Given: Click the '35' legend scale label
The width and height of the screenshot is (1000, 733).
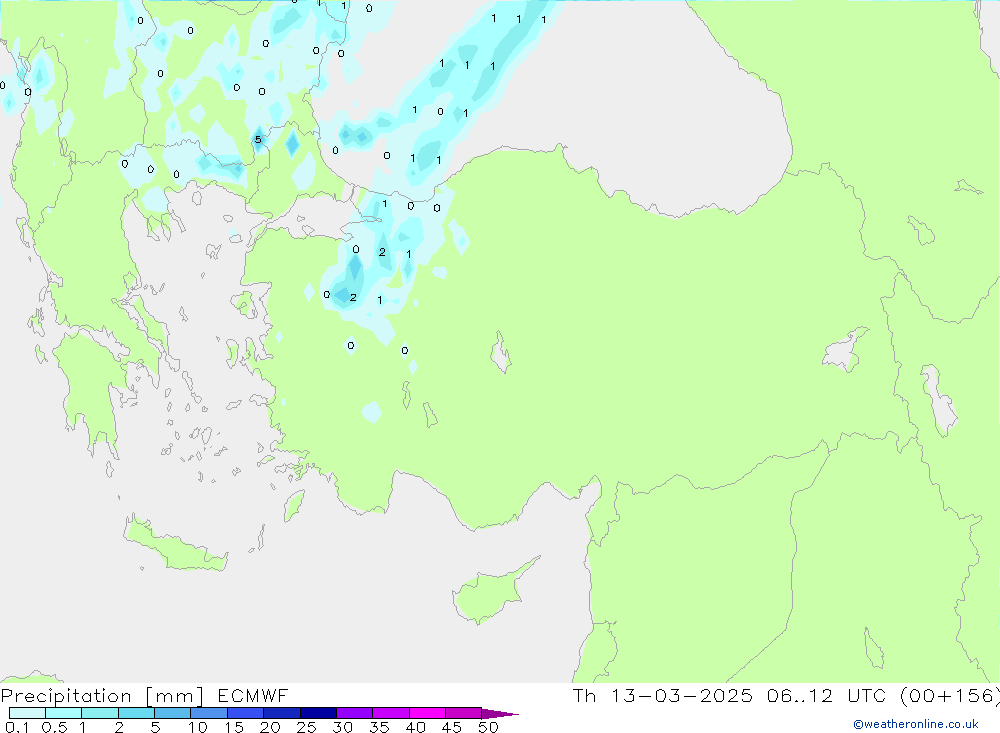Looking at the screenshot, I should click(379, 727).
